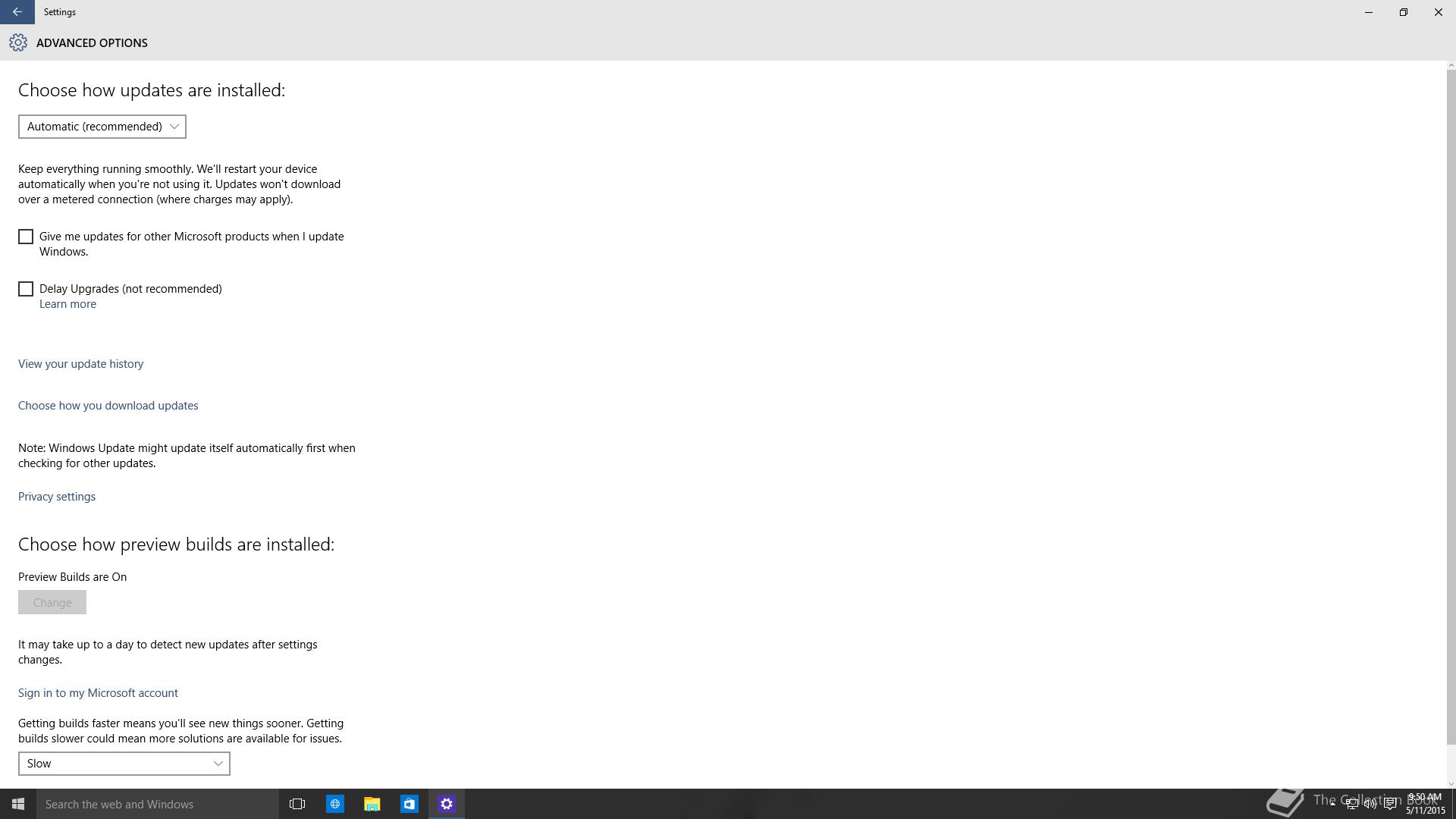Click the Change preview builds button
Screen dimensions: 1456x819
(x=52, y=602)
